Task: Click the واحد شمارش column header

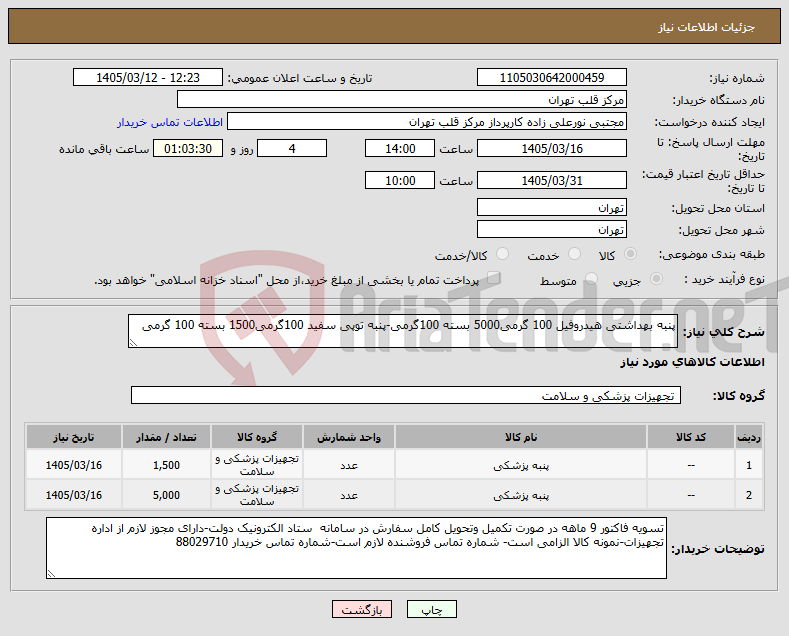Action: point(349,437)
